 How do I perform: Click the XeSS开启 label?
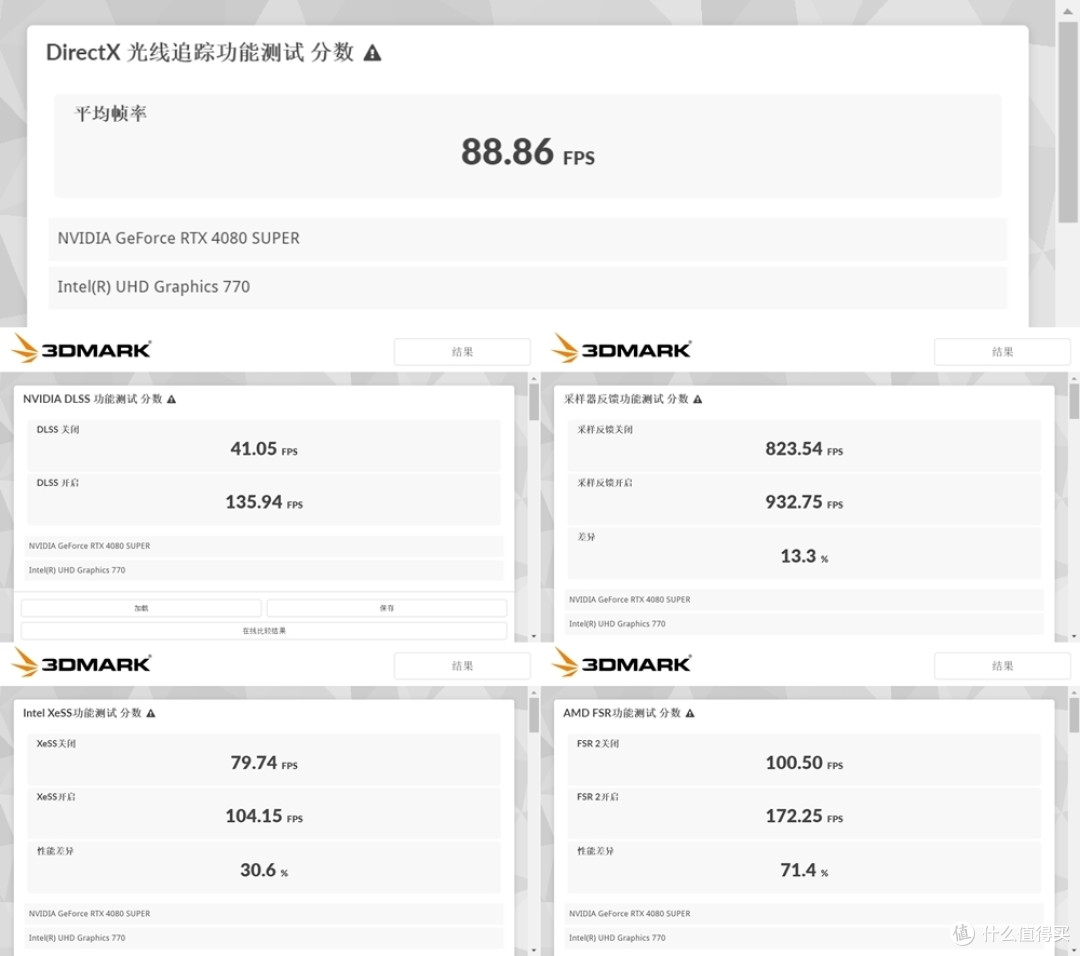[x=56, y=797]
